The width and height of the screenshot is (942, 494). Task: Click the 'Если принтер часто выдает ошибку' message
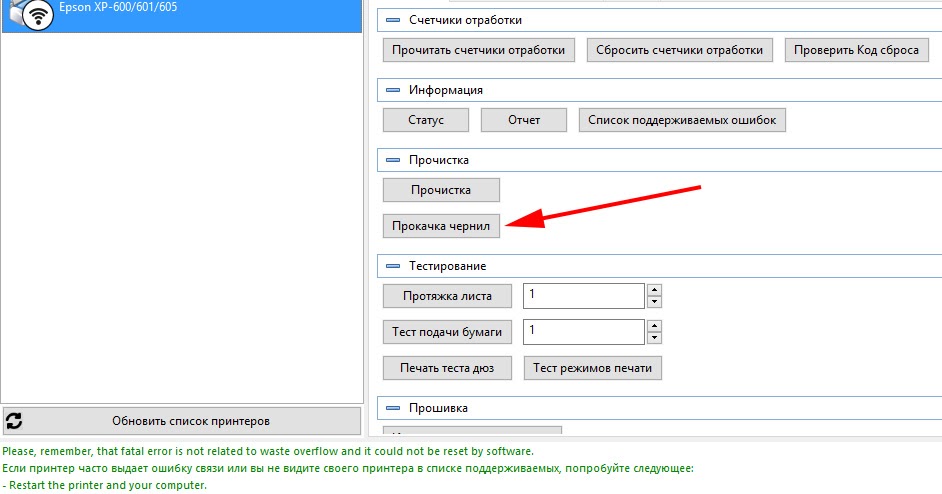click(x=348, y=468)
